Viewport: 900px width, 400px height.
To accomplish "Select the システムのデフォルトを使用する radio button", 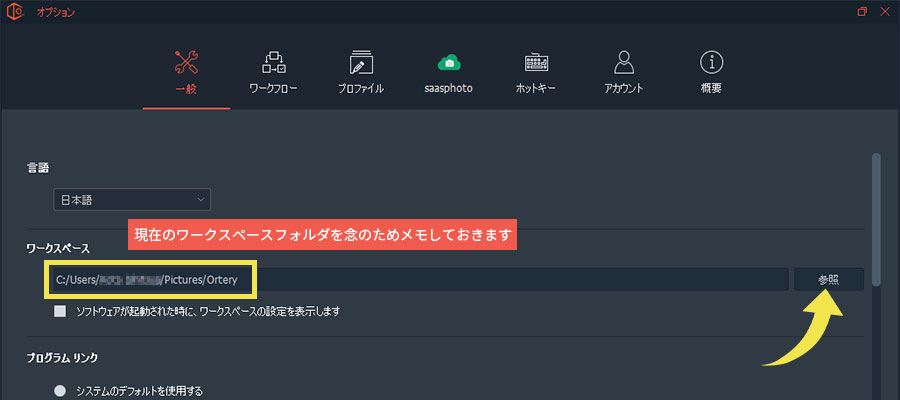I will click(x=60, y=391).
